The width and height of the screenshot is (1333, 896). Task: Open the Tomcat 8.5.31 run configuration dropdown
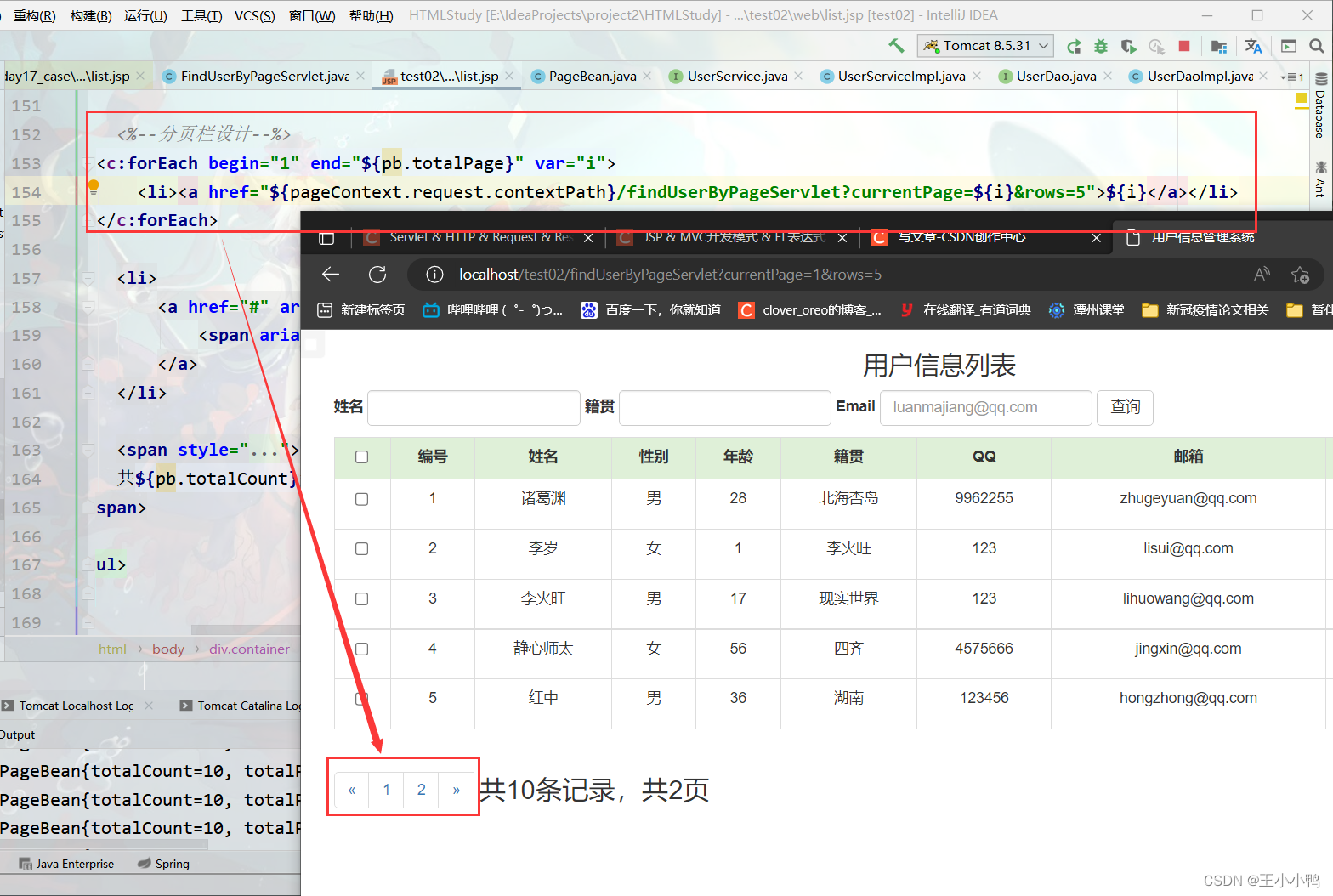pos(986,46)
